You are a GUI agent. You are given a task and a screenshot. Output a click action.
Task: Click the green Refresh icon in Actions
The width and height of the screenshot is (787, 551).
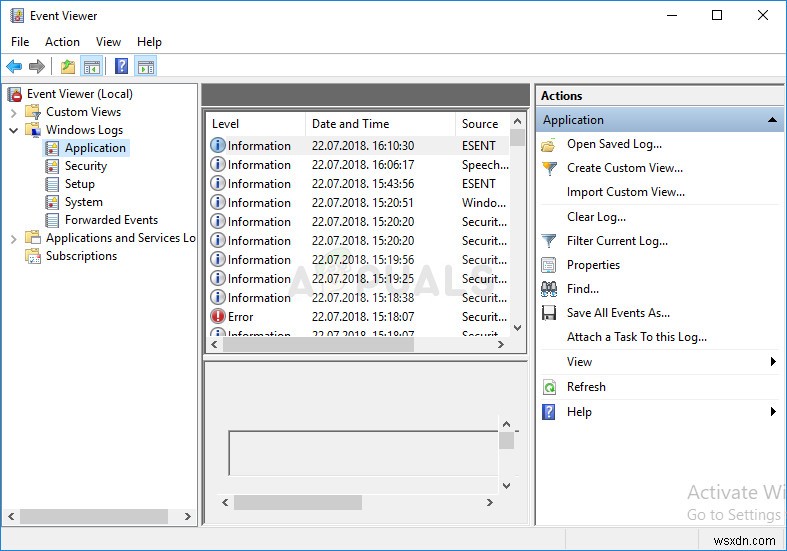pyautogui.click(x=549, y=387)
